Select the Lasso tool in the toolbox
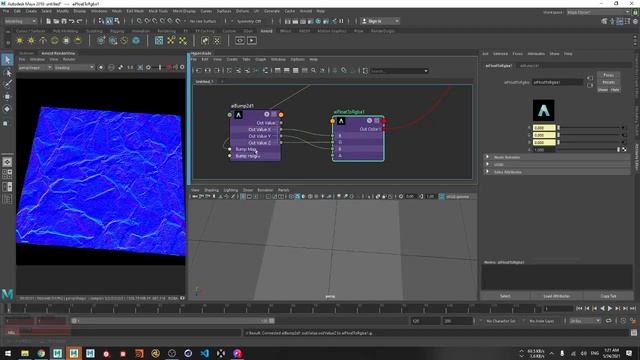The image size is (640, 360). [x=7, y=73]
